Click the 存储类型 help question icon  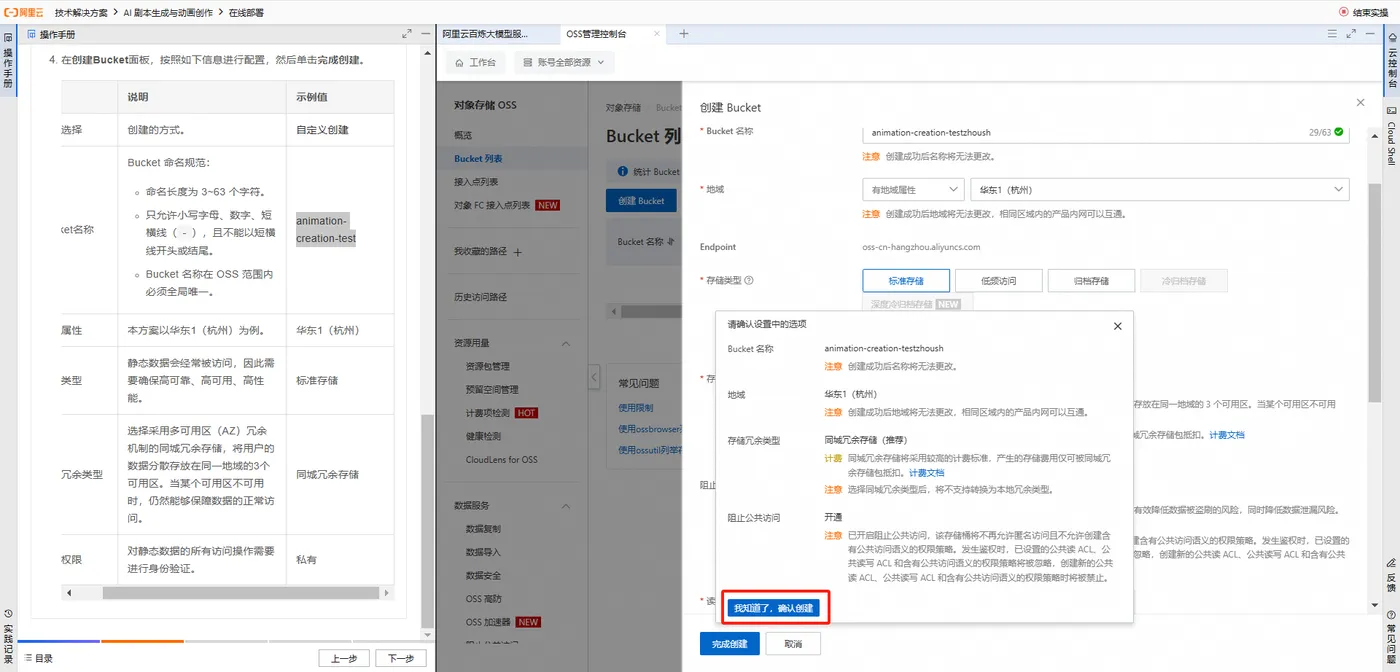click(x=749, y=281)
